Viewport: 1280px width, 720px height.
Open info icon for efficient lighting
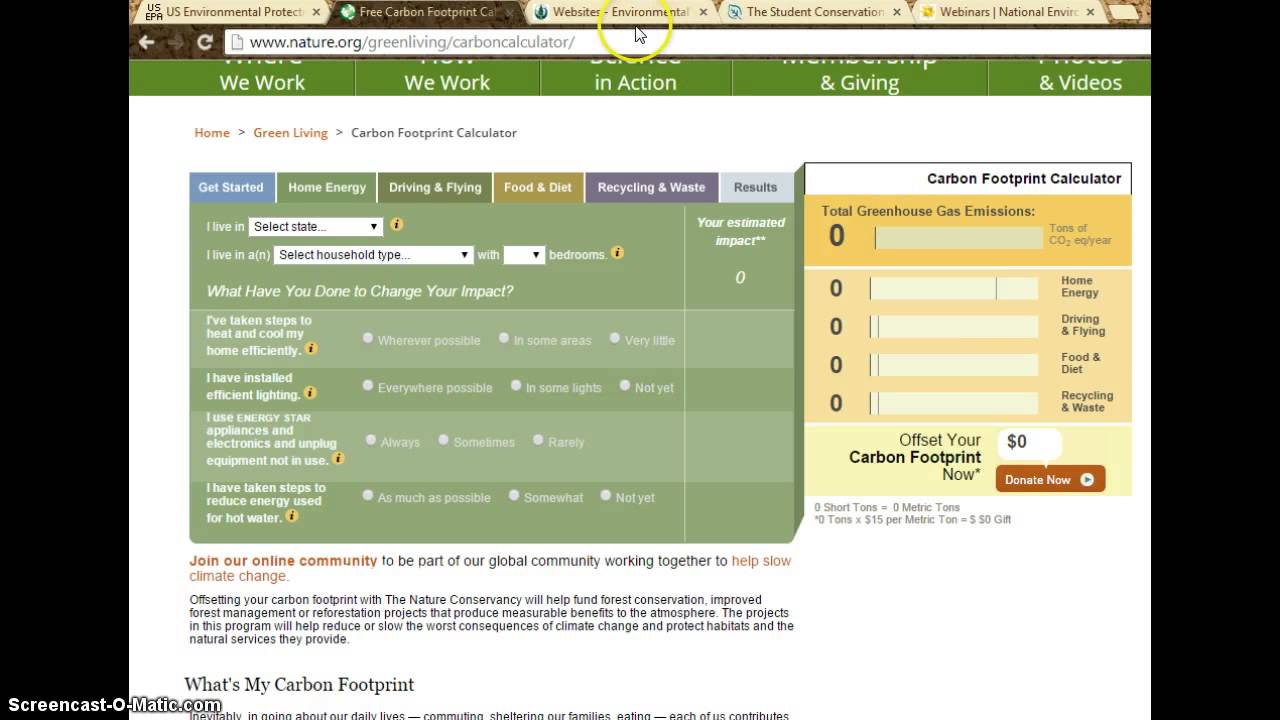tap(310, 393)
